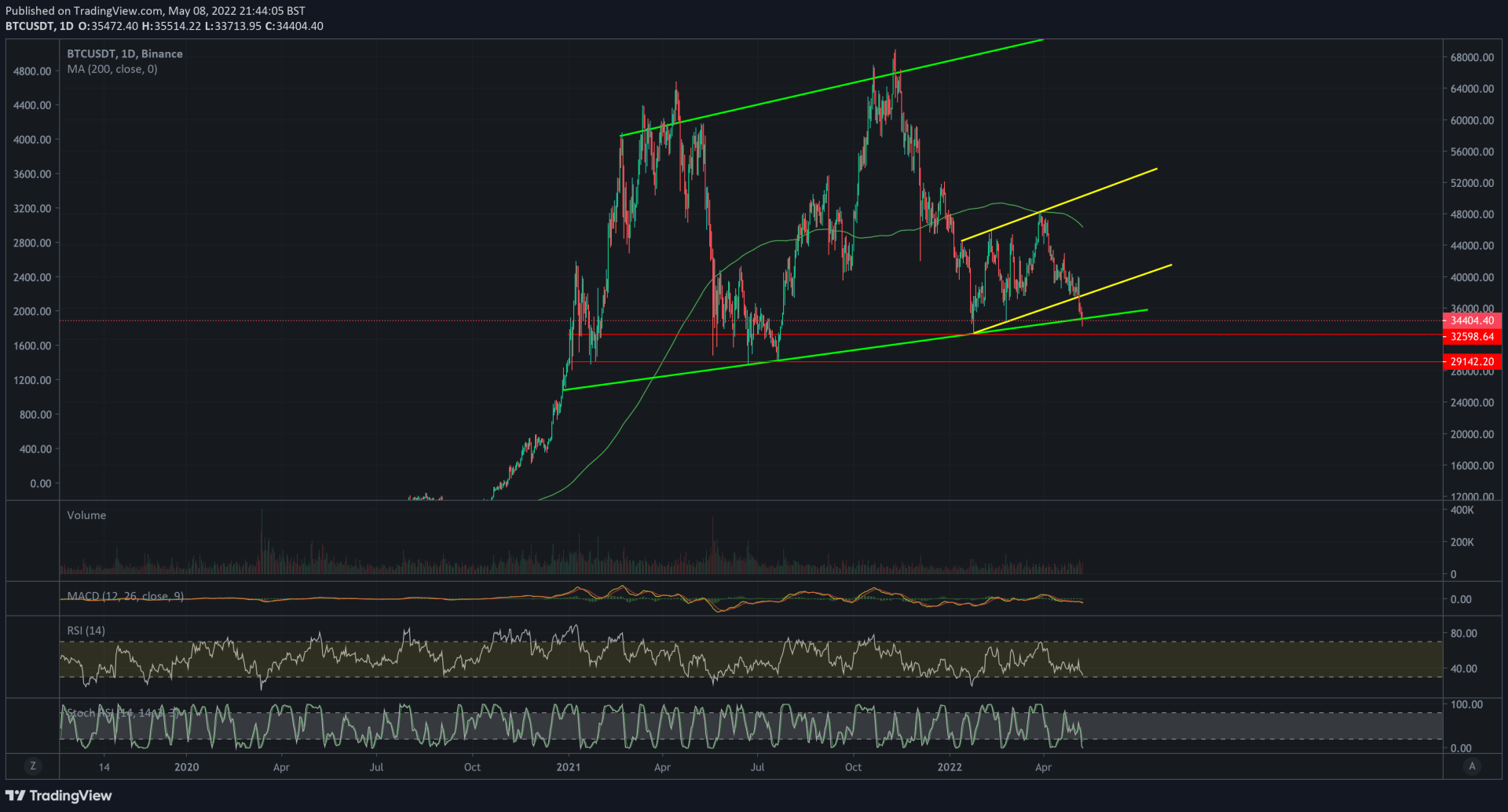This screenshot has width=1508, height=812.
Task: Click the 2020 label on the time axis
Action: click(x=186, y=767)
